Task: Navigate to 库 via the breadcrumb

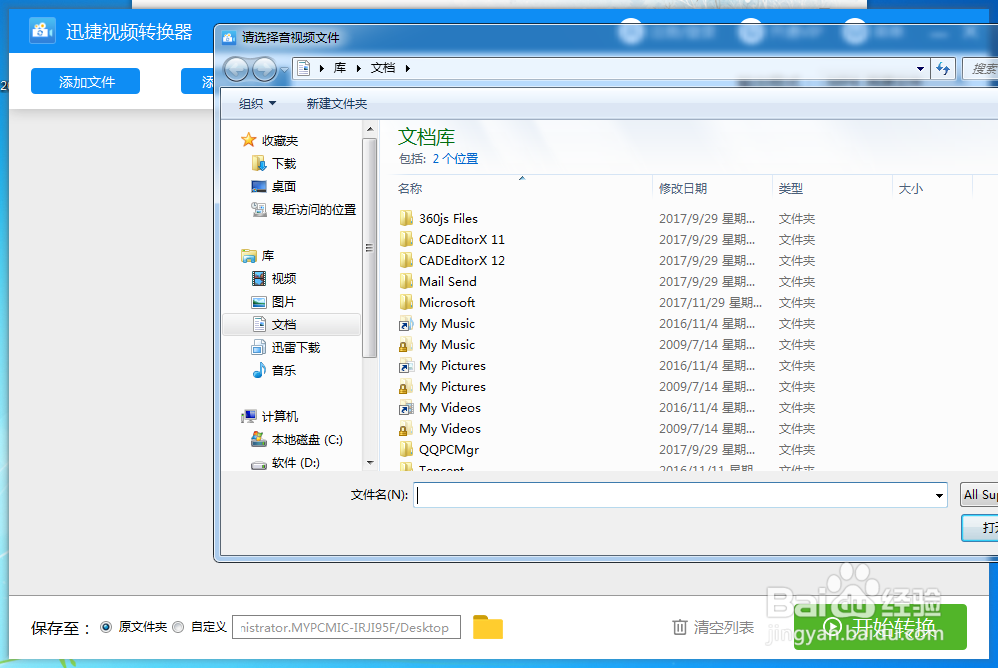Action: [x=339, y=67]
